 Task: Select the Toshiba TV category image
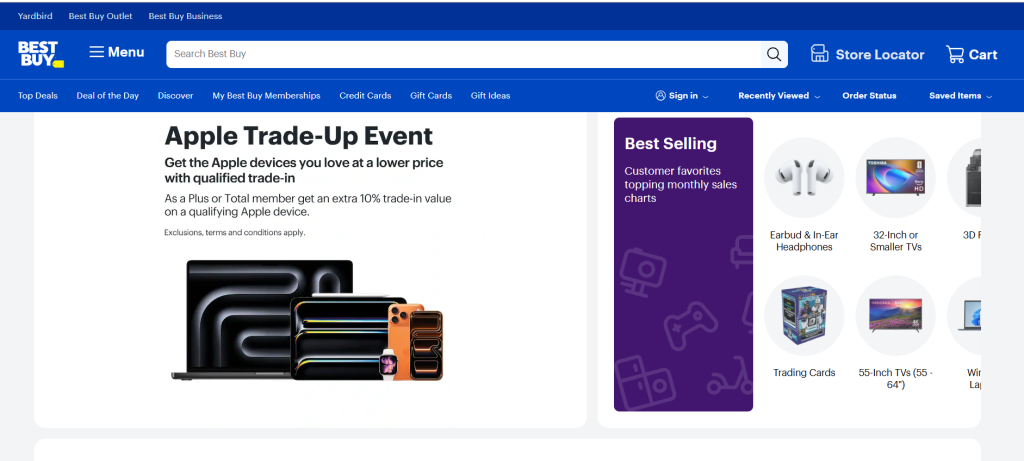pos(895,177)
